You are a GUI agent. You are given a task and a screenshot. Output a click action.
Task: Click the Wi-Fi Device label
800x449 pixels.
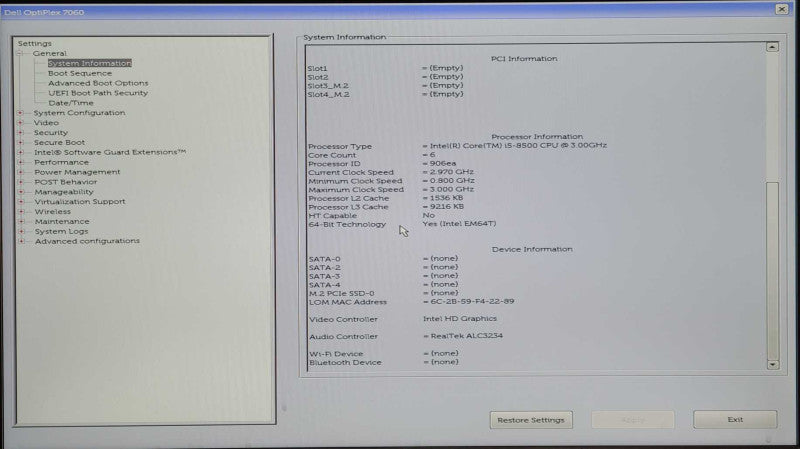(336, 354)
